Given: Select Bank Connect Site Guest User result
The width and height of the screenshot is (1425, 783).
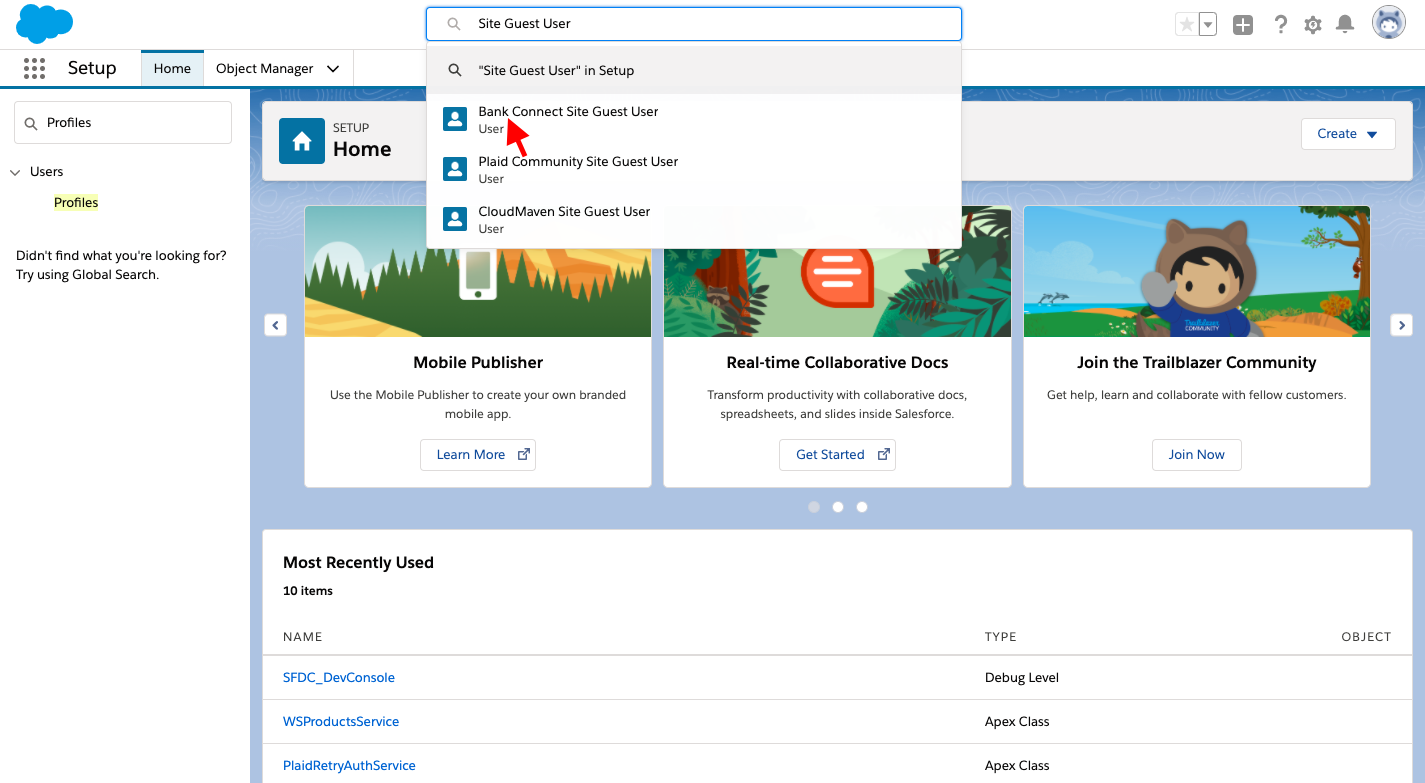Looking at the screenshot, I should [x=694, y=119].
